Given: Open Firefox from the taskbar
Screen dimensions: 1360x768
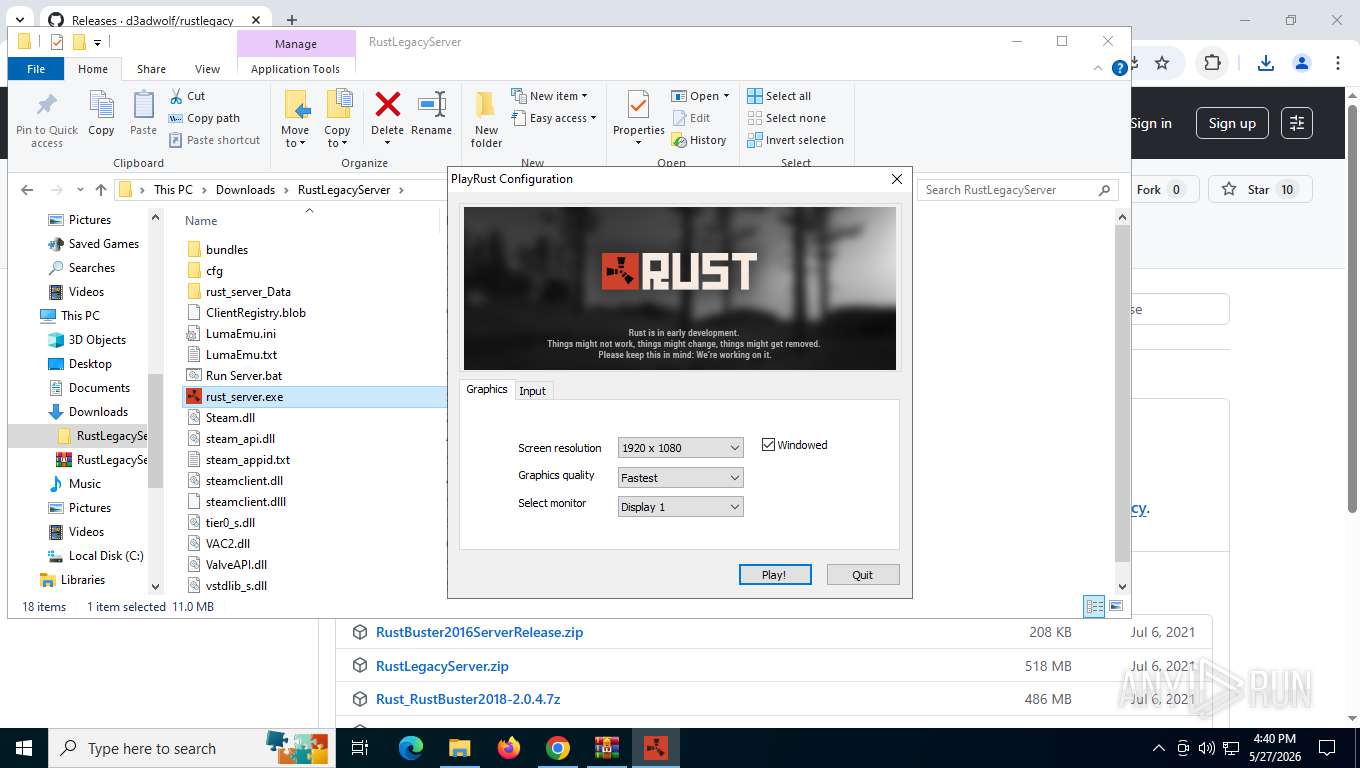Looking at the screenshot, I should pyautogui.click(x=509, y=747).
